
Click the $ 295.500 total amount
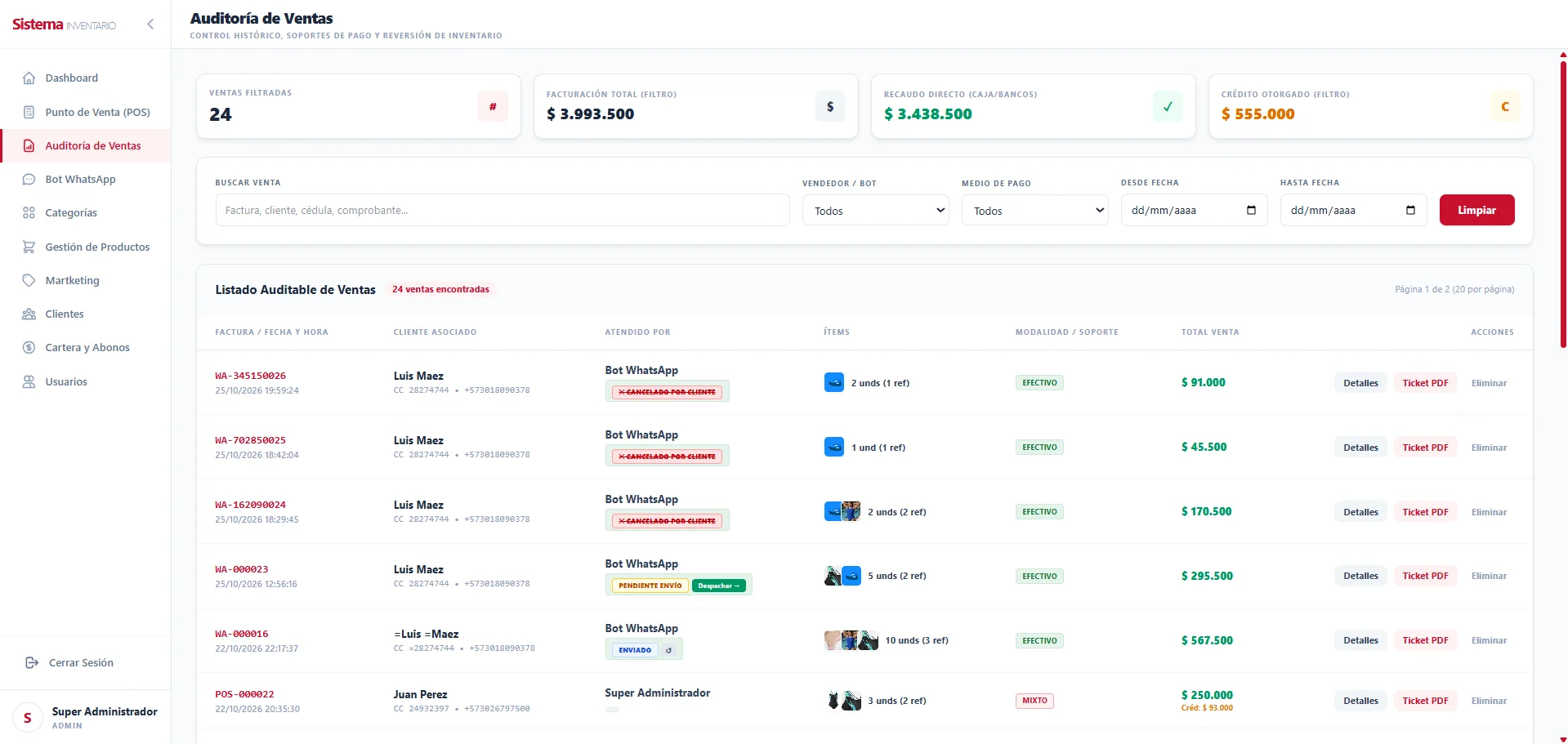point(1207,576)
